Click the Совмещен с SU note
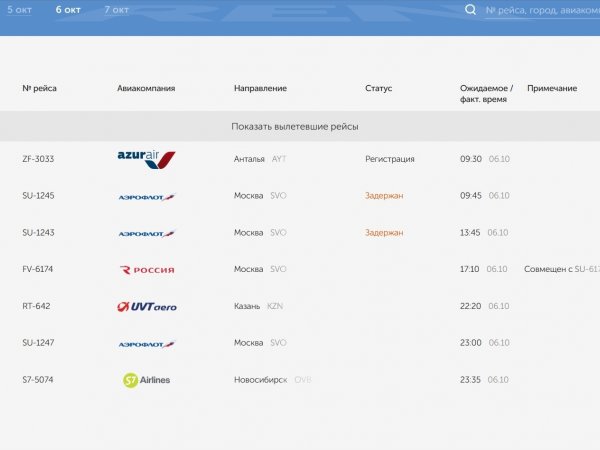Viewport: 600px width, 450px height. (562, 269)
